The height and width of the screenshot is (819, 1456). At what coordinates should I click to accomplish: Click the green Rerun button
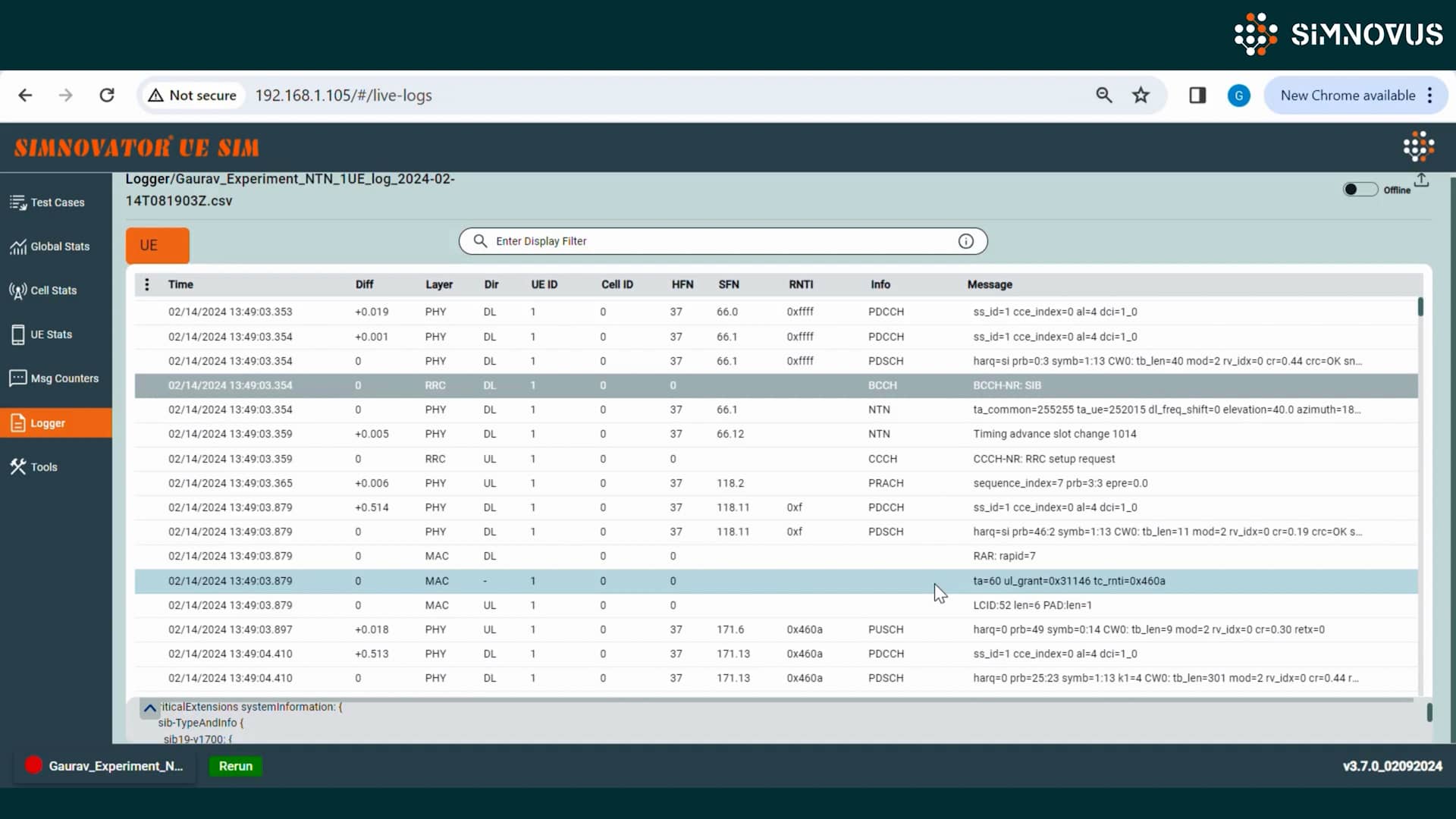point(234,766)
